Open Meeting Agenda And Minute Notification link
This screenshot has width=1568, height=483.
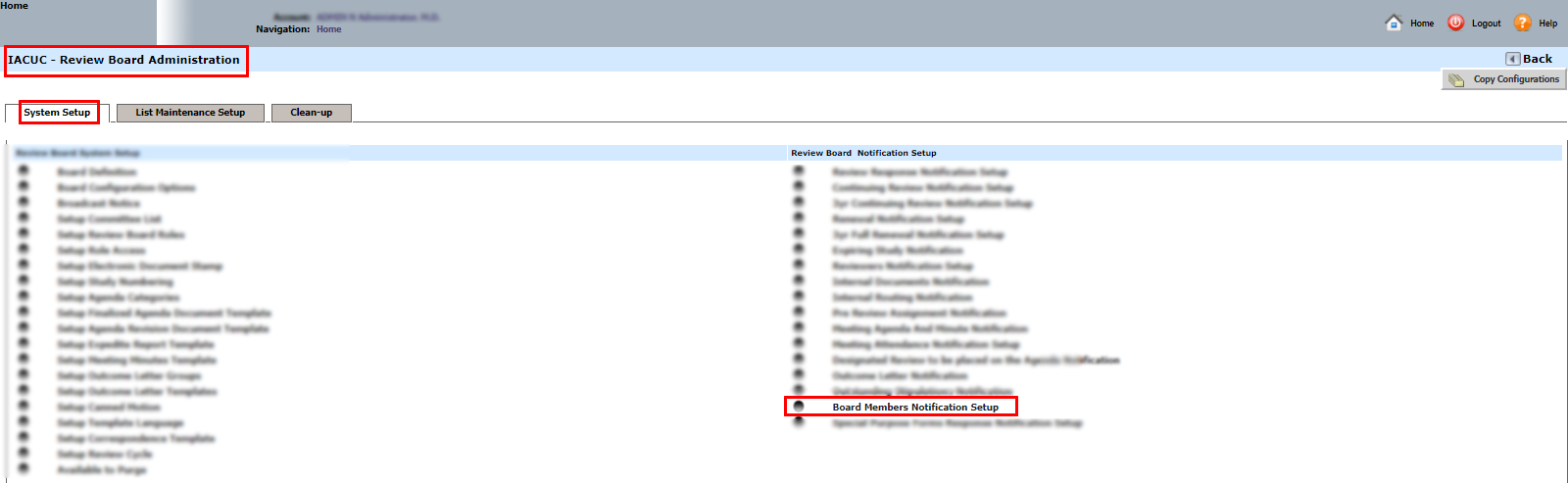click(x=930, y=329)
